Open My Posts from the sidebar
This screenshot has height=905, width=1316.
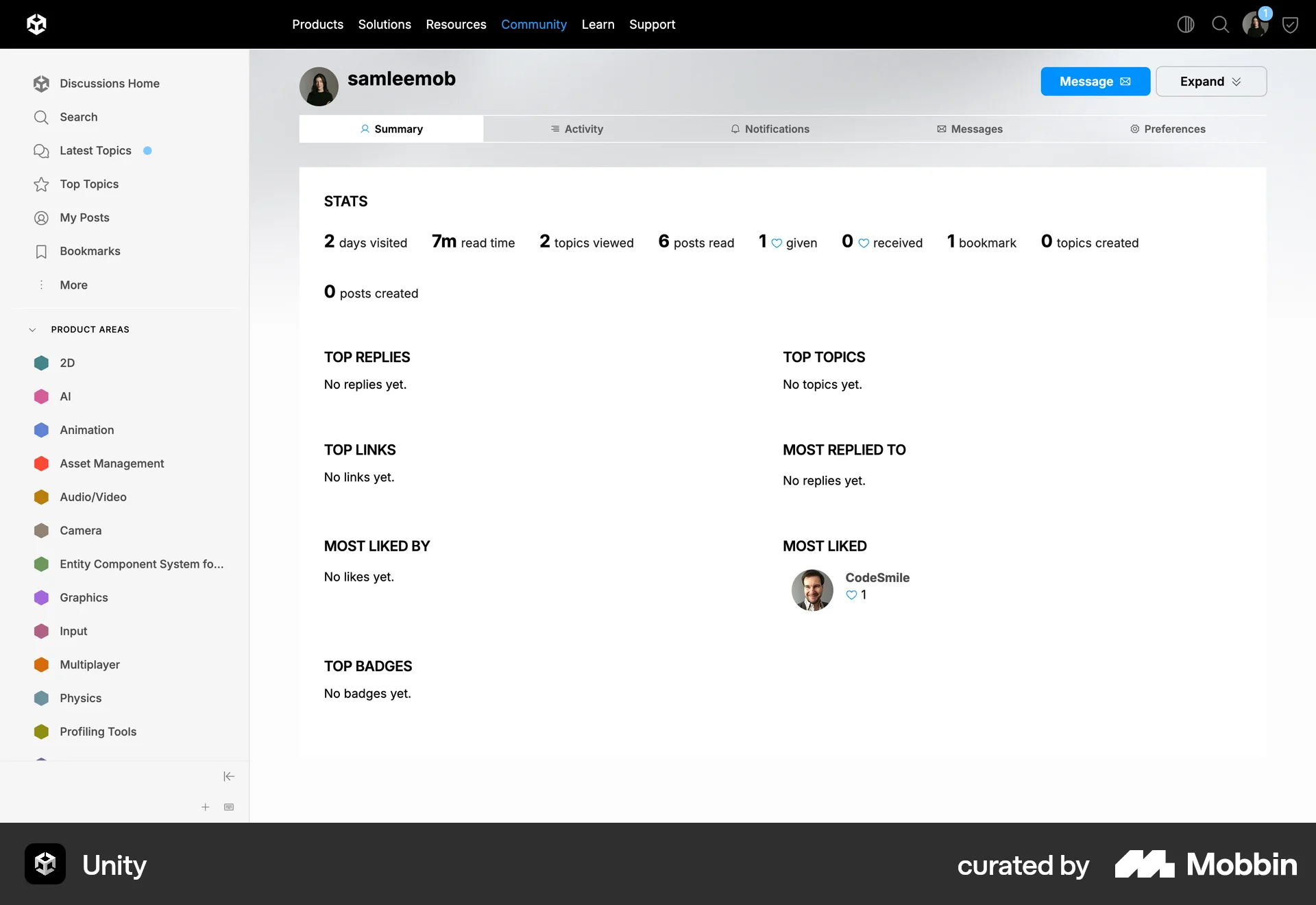point(85,217)
